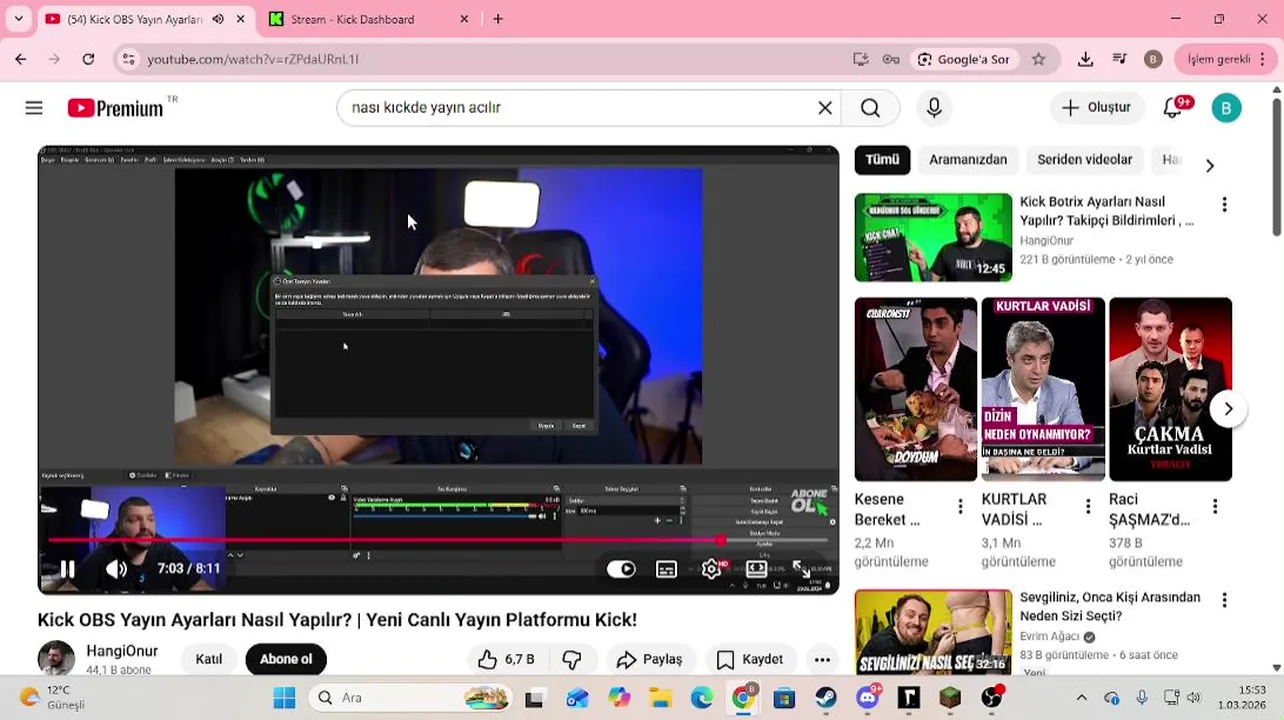Open the YouTube hamburger guide menu
Screen dimensions: 1284x720
coord(34,108)
